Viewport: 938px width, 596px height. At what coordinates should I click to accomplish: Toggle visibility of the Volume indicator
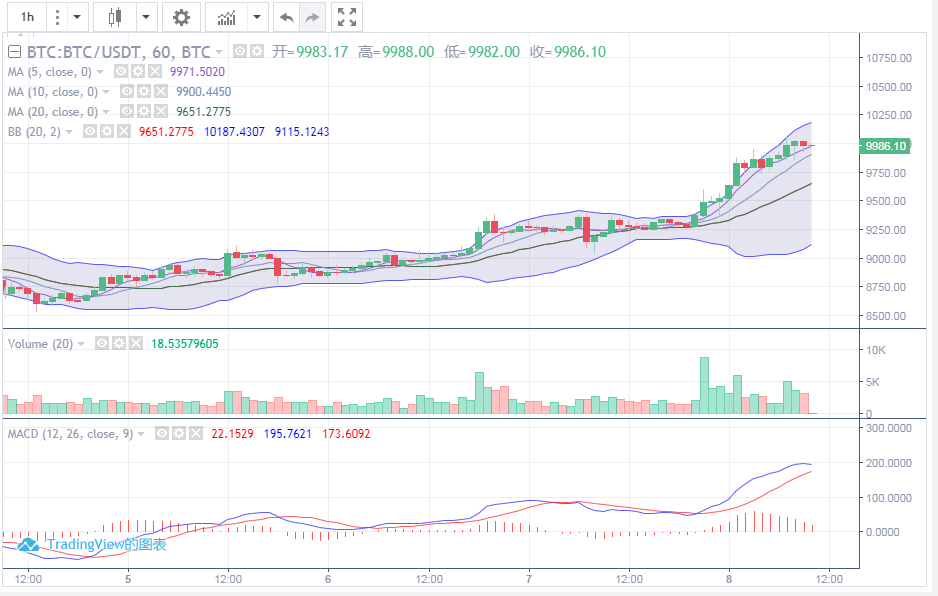(x=102, y=343)
